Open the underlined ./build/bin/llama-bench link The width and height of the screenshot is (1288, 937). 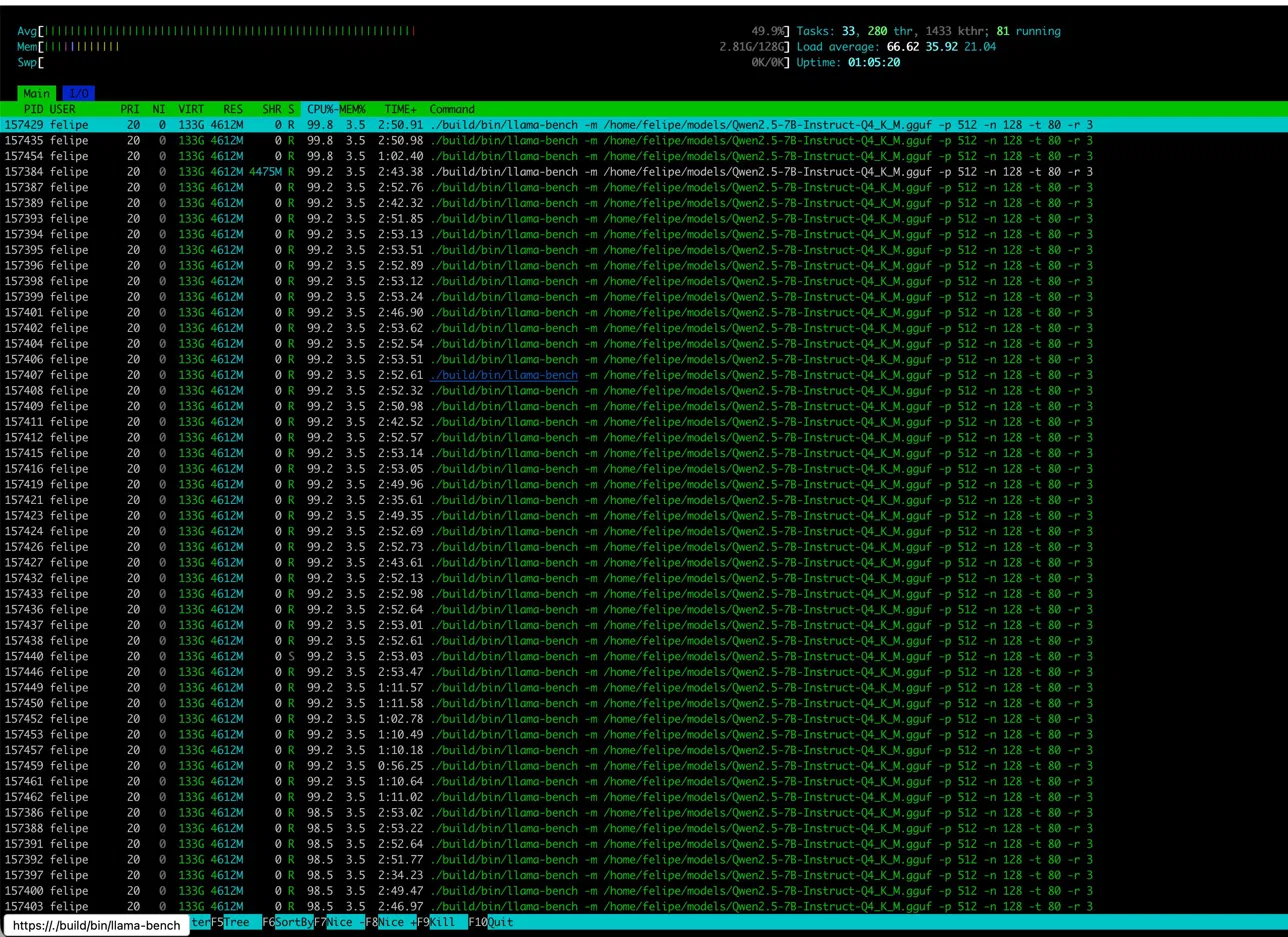point(504,375)
